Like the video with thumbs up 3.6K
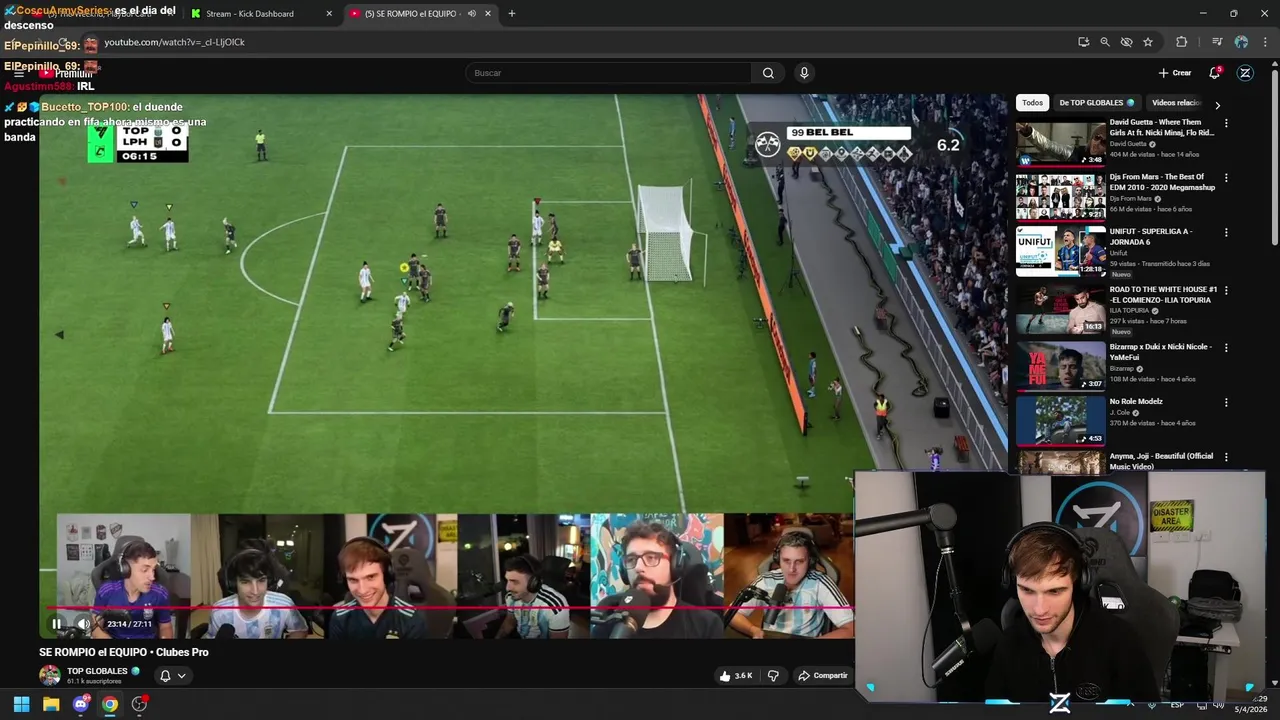This screenshot has height=720, width=1280. [x=735, y=676]
